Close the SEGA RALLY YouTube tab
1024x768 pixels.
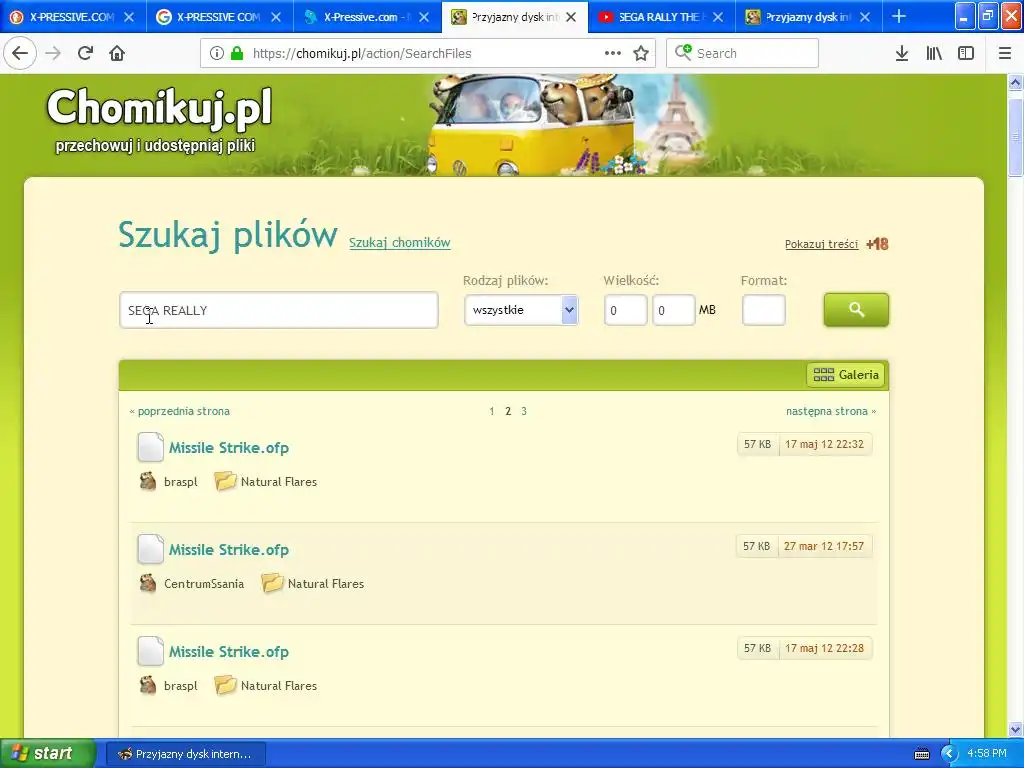[x=718, y=17]
